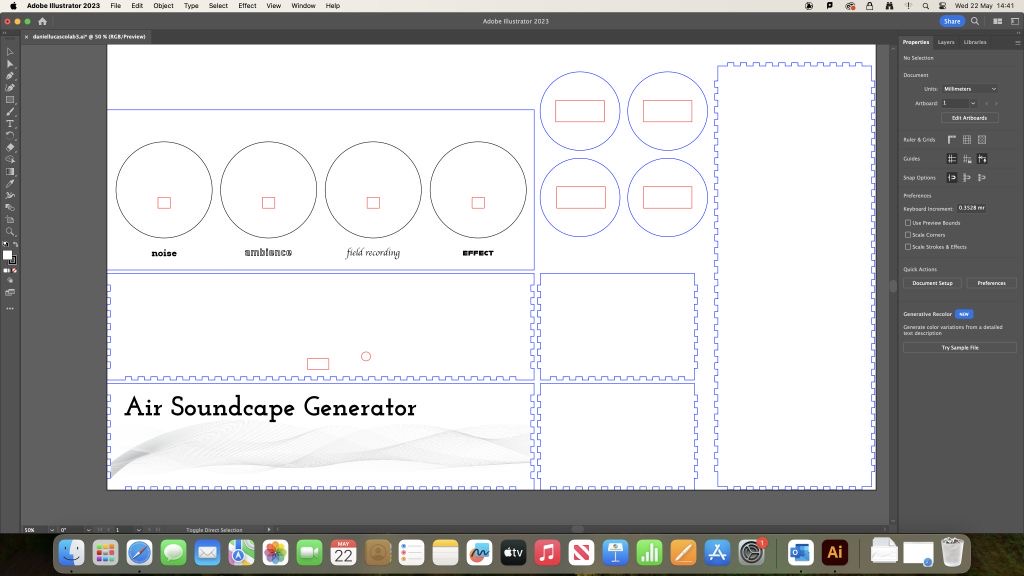This screenshot has width=1024, height=576.
Task: Toggle Show Grid icon
Action: click(x=967, y=140)
